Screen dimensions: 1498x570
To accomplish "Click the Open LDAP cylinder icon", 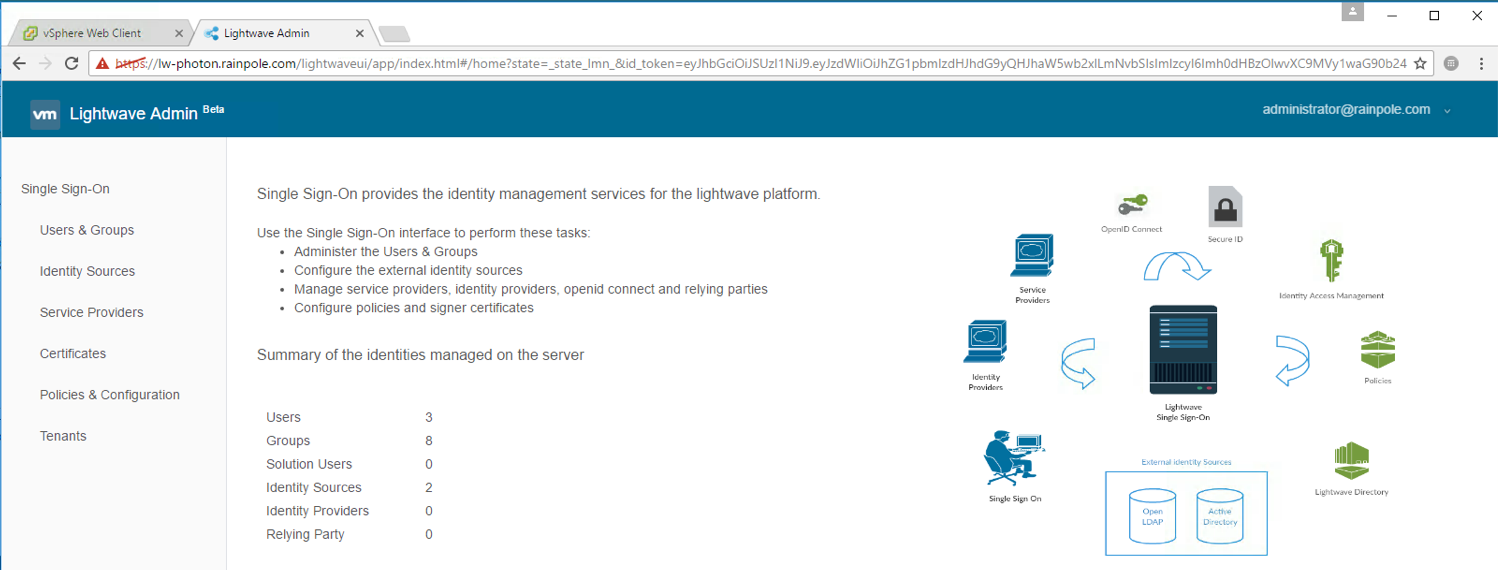I will pos(1152,516).
